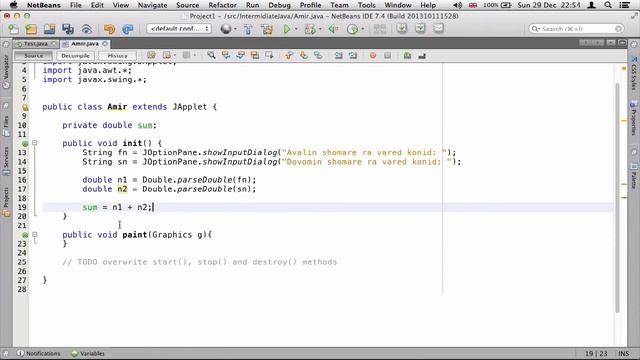Expand the Profile Project dropdown arrow
Image resolution: width=640 pixels, height=360 pixels.
tap(362, 29)
